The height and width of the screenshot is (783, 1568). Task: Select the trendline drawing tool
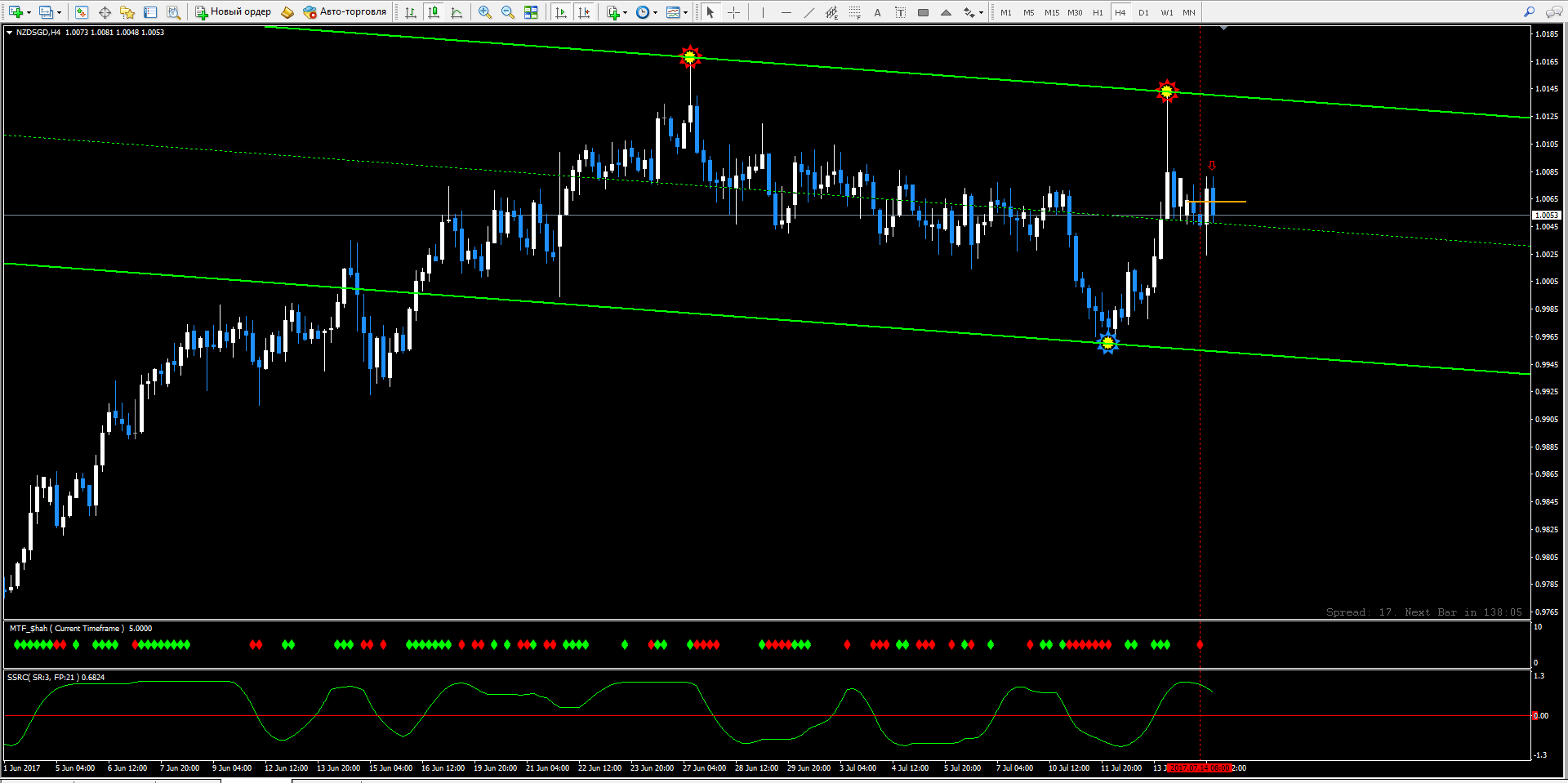coord(808,12)
